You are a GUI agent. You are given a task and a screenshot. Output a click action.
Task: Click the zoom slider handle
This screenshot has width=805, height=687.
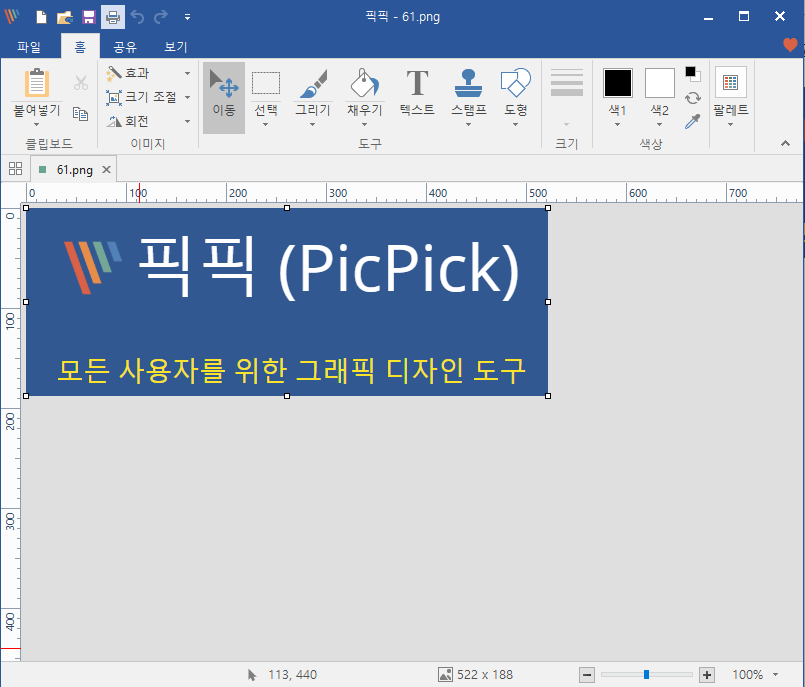pos(646,675)
